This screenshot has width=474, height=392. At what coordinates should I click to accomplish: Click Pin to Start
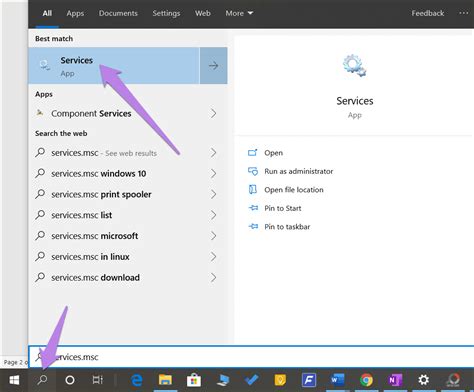click(283, 208)
